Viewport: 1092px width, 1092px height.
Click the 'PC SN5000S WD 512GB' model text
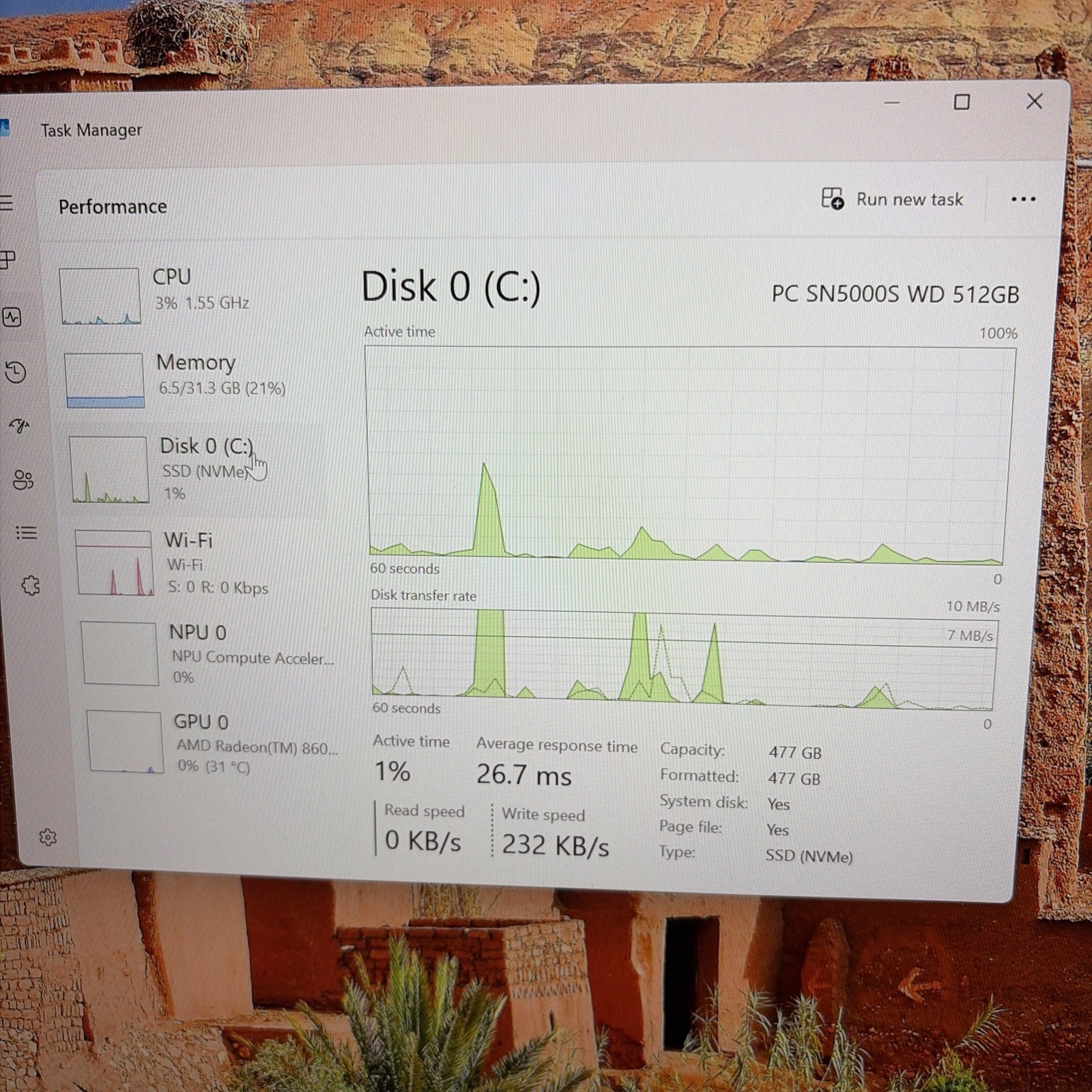pyautogui.click(x=895, y=294)
